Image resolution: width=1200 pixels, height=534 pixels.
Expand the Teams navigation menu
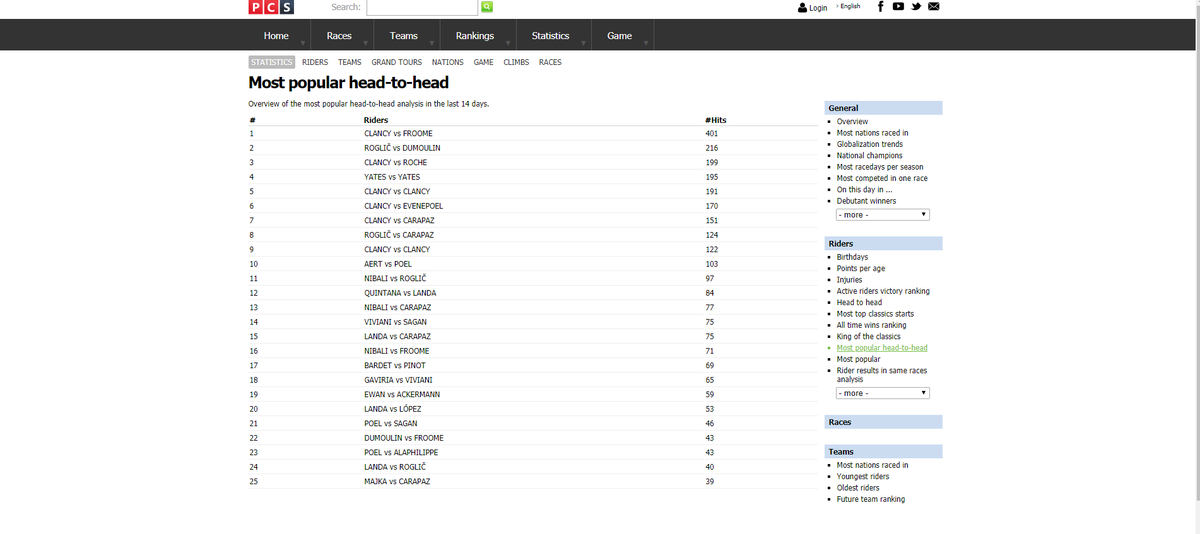click(x=404, y=36)
